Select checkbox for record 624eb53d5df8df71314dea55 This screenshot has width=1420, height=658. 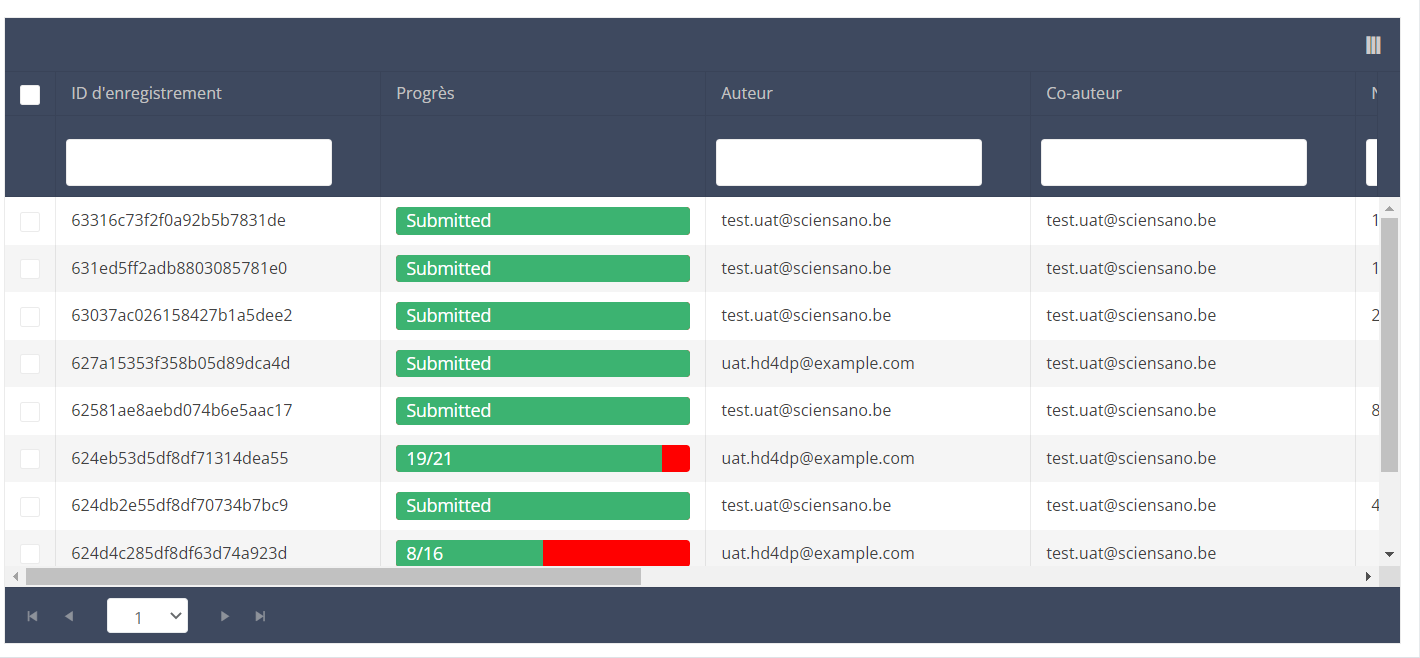pyautogui.click(x=30, y=459)
